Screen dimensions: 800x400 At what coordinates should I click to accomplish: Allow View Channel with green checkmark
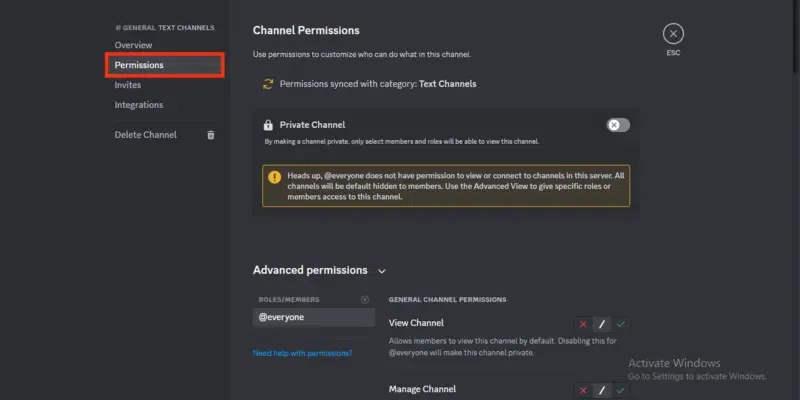621,324
